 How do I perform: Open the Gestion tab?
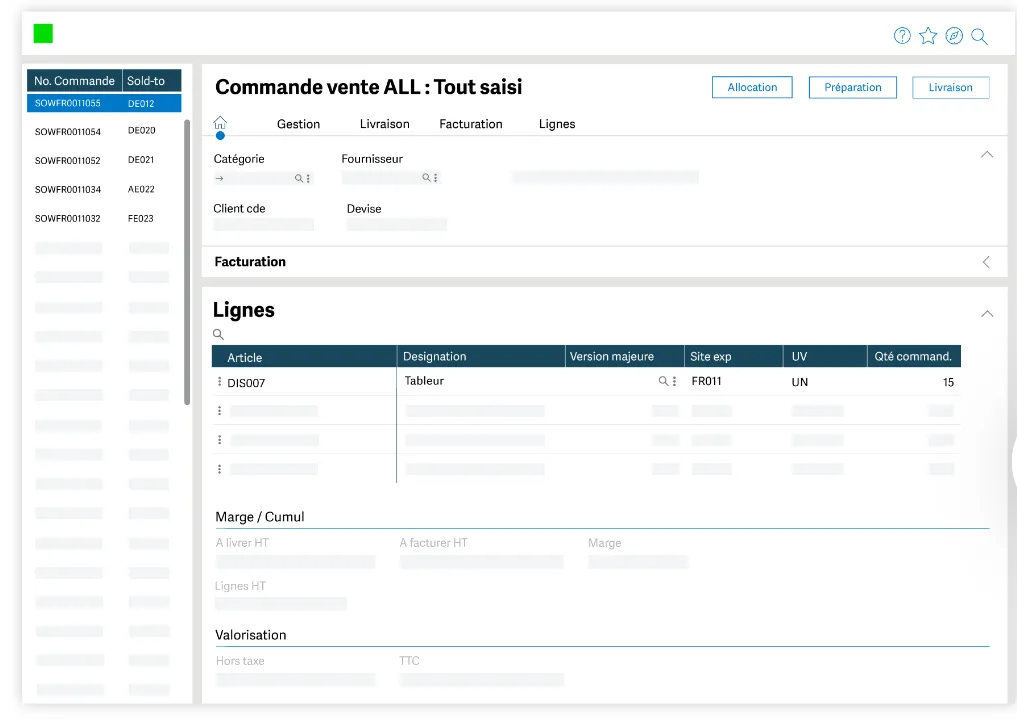(x=298, y=124)
